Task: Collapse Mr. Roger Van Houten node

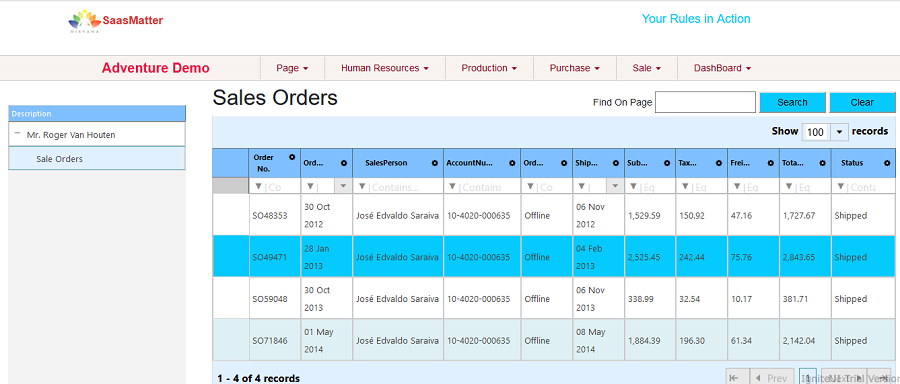Action: point(17,134)
